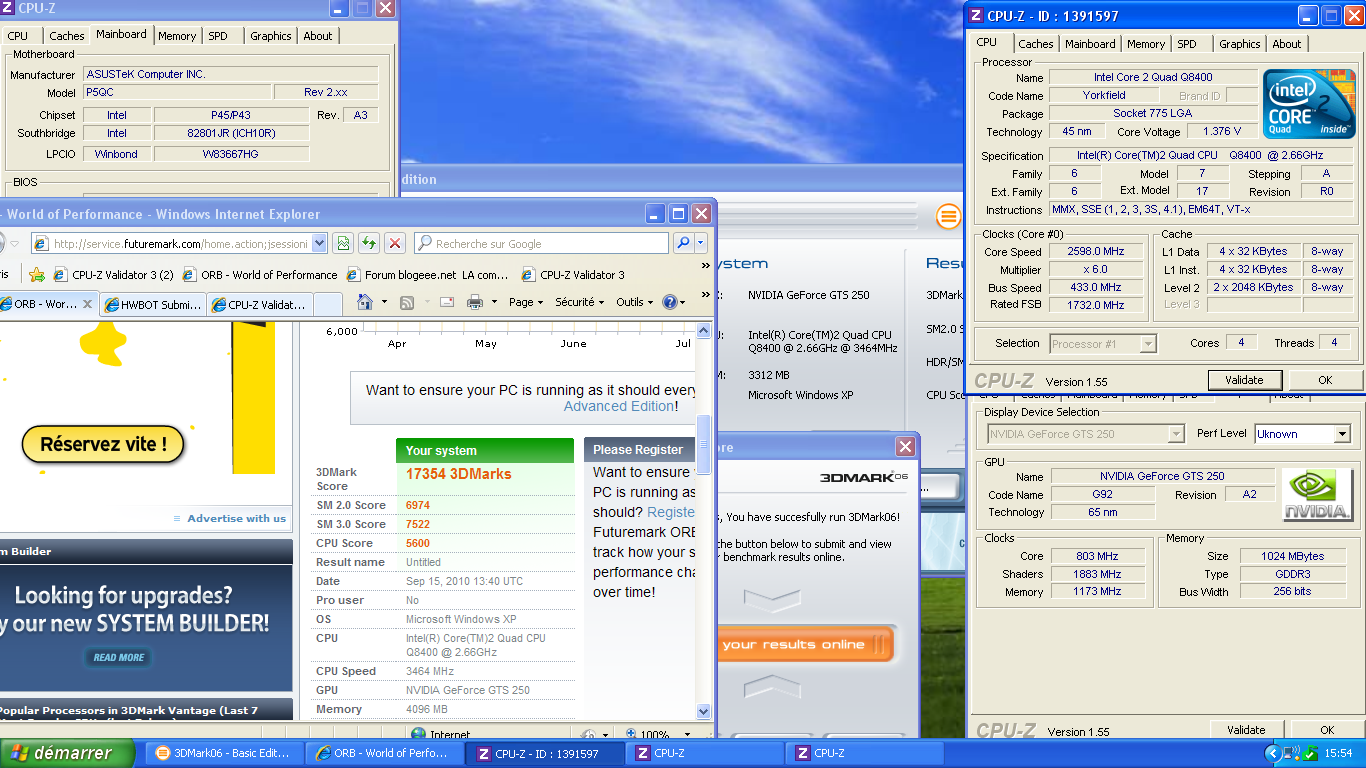
Task: Open Graphics tab in CPU-Z ID 1391597 window
Action: [1239, 44]
